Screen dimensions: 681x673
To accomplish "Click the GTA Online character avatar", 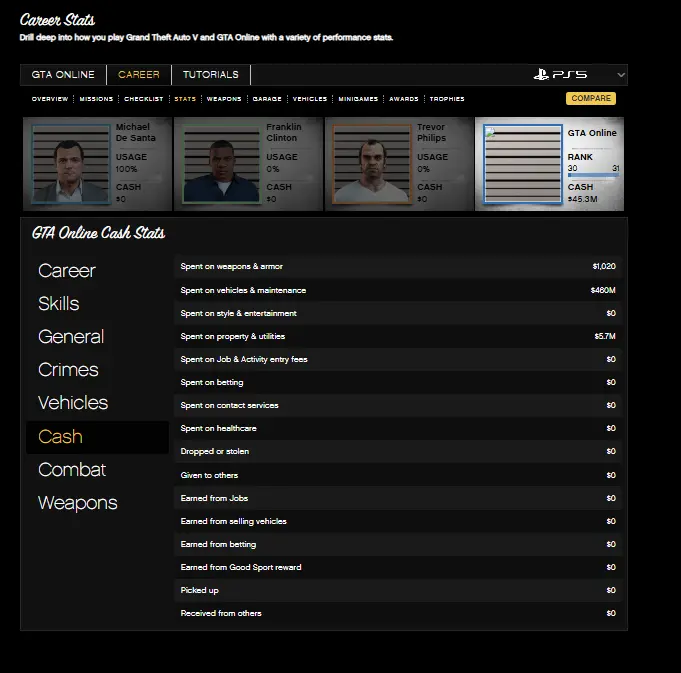I will 522,164.
